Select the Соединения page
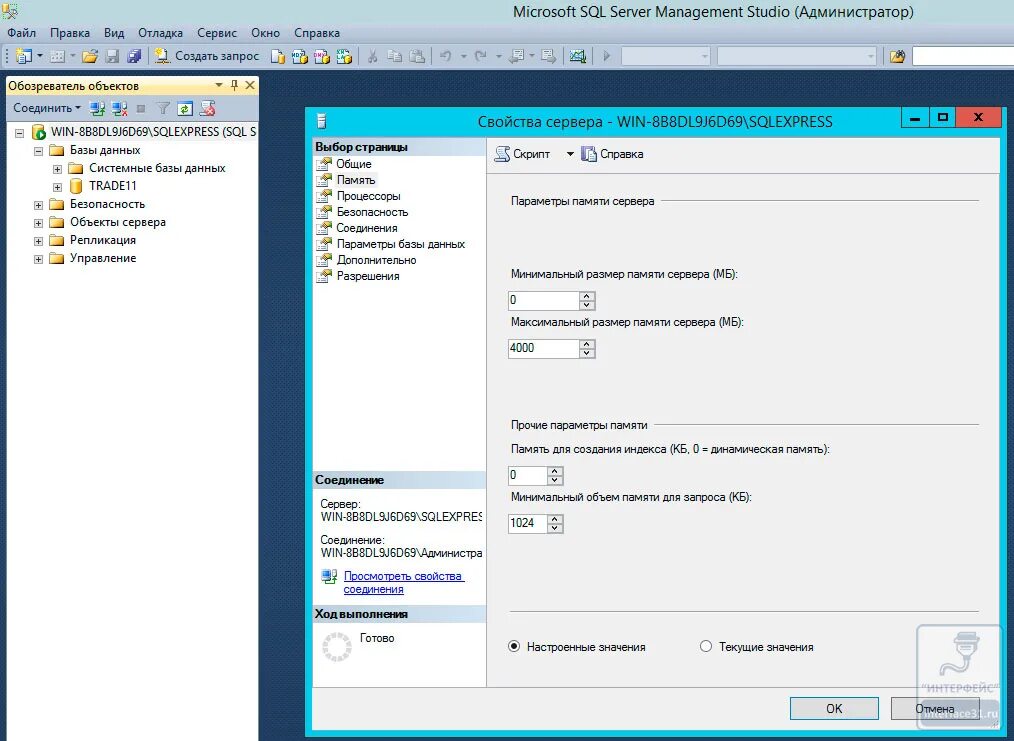The height and width of the screenshot is (741, 1014). coord(367,228)
